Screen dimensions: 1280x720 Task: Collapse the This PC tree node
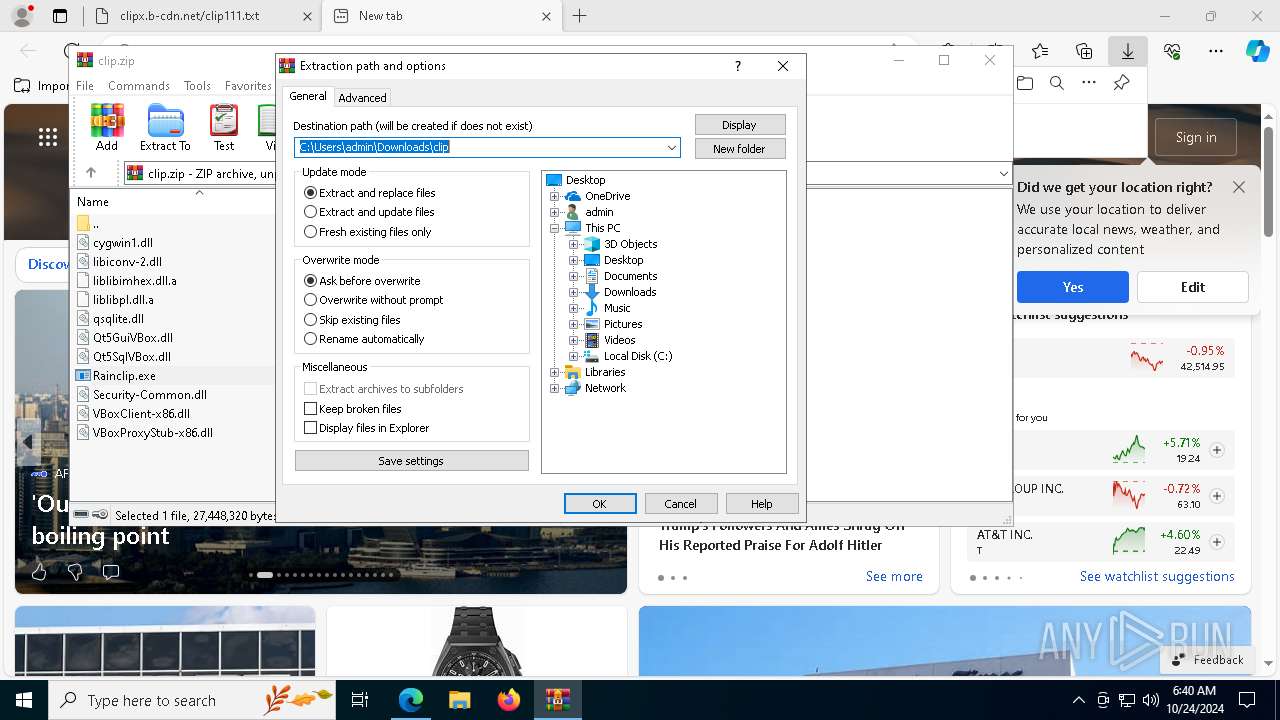555,228
